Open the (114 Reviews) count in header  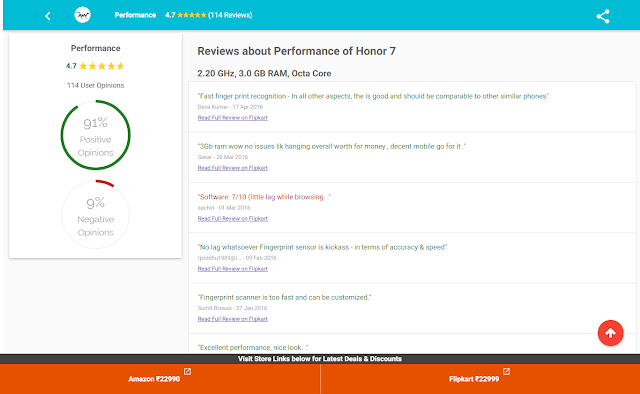coord(230,15)
